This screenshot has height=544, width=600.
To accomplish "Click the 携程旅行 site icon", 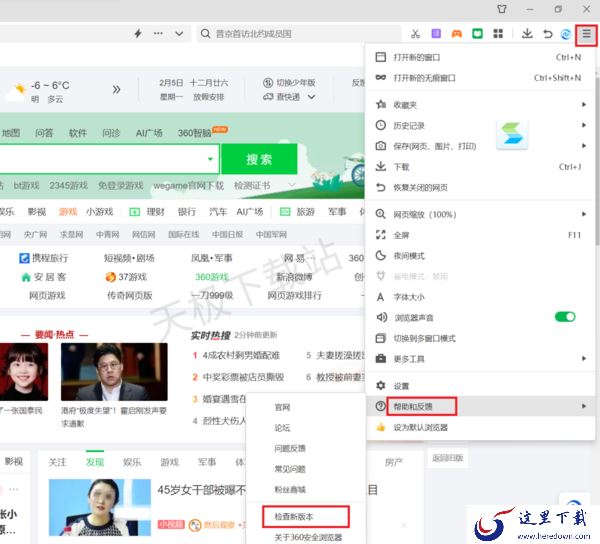I will [x=24, y=258].
